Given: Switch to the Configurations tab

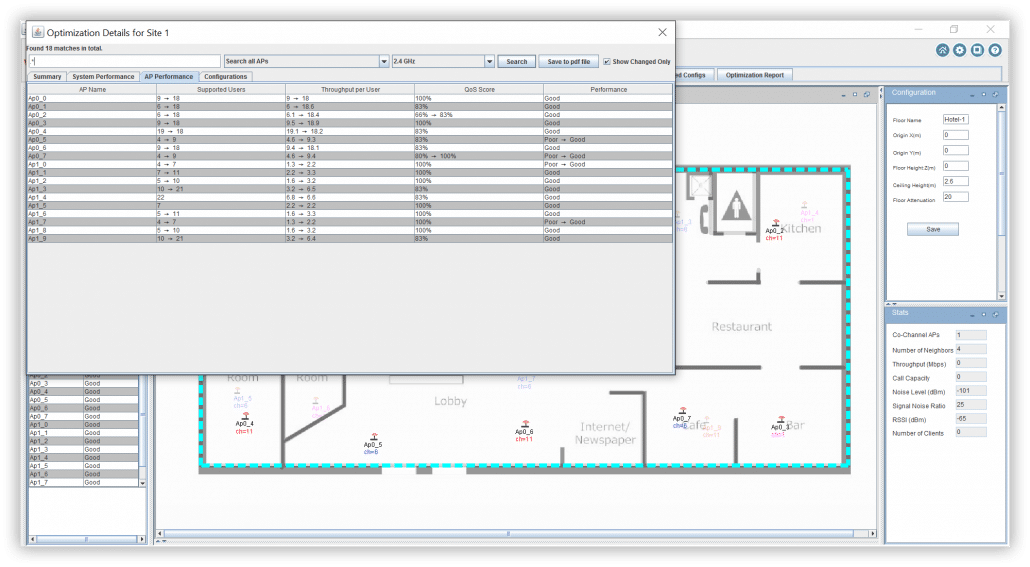Looking at the screenshot, I should [225, 76].
